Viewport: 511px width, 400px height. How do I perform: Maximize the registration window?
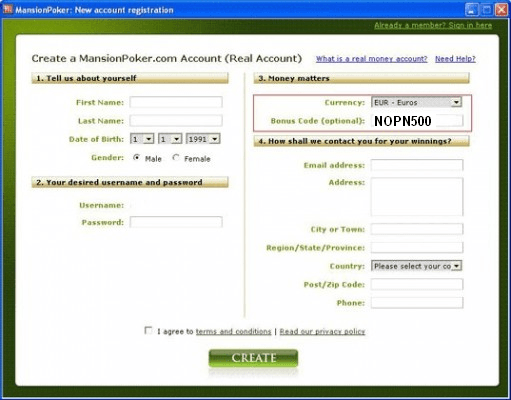[x=486, y=10]
